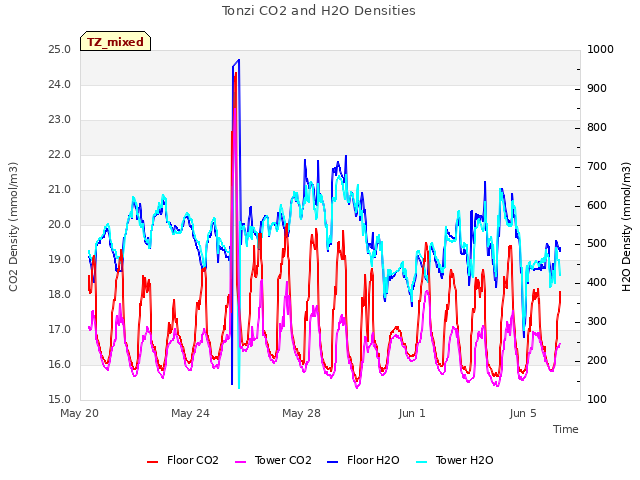Click the 20.0 left axis value
This screenshot has width=640, height=480.
[60, 225]
